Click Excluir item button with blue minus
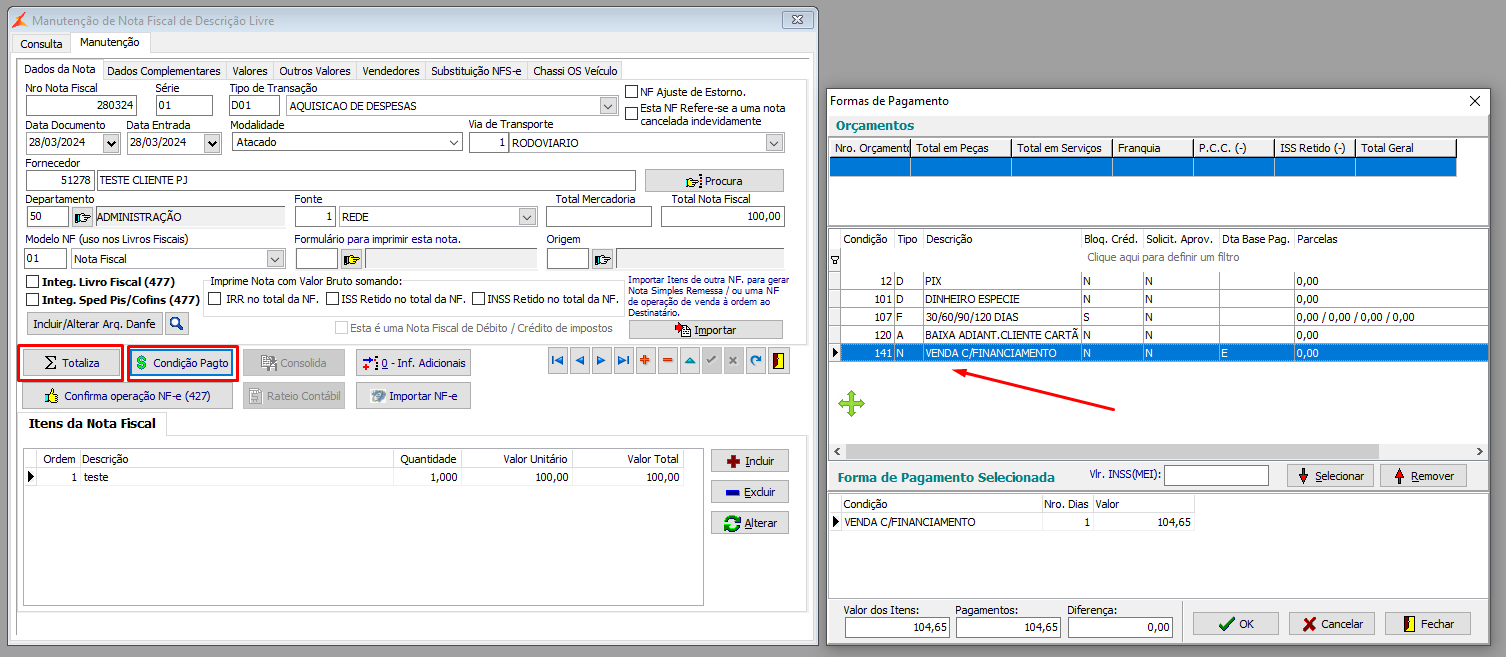1506x657 pixels. [750, 492]
